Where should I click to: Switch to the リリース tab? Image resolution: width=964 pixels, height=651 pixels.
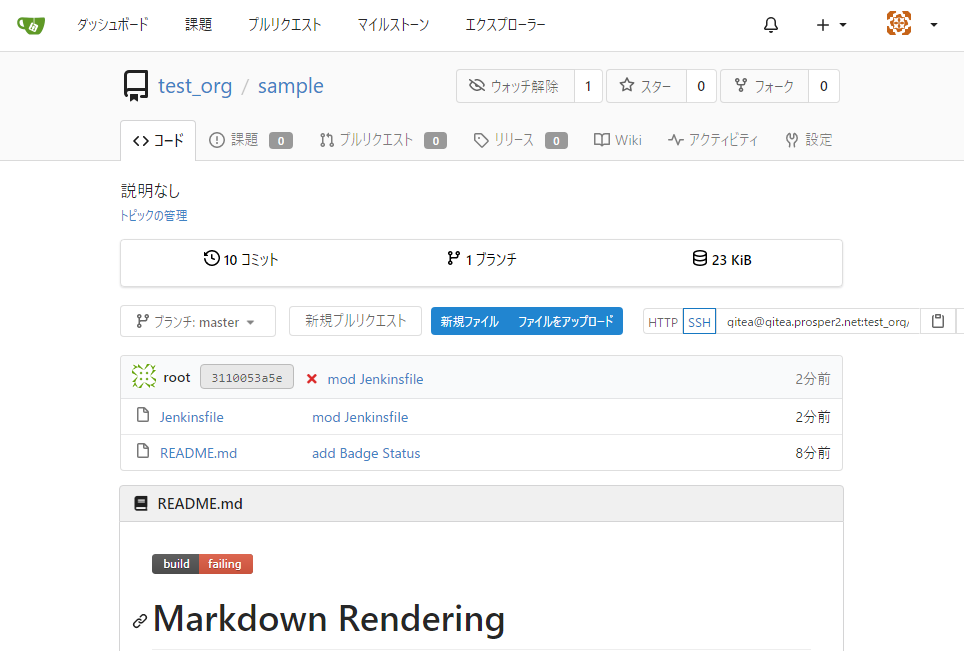pyautogui.click(x=520, y=140)
